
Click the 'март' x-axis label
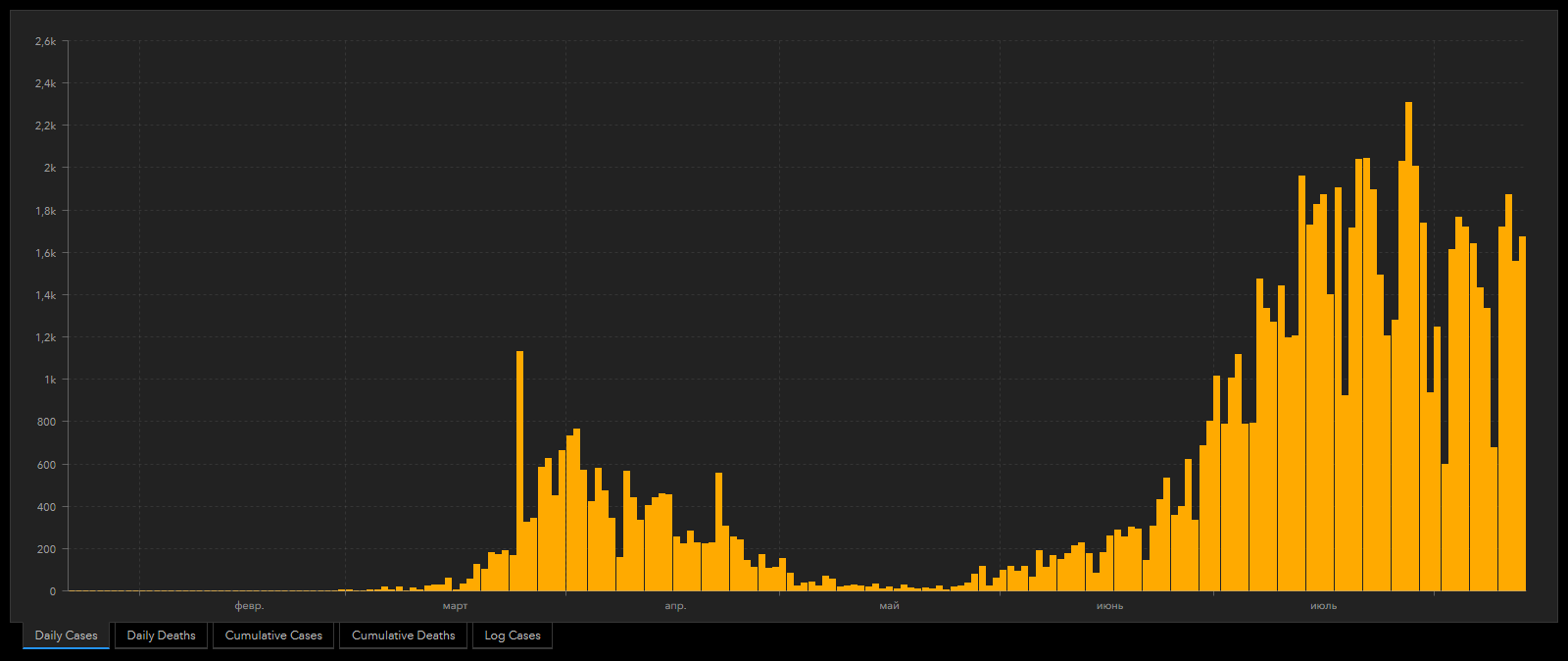click(455, 606)
